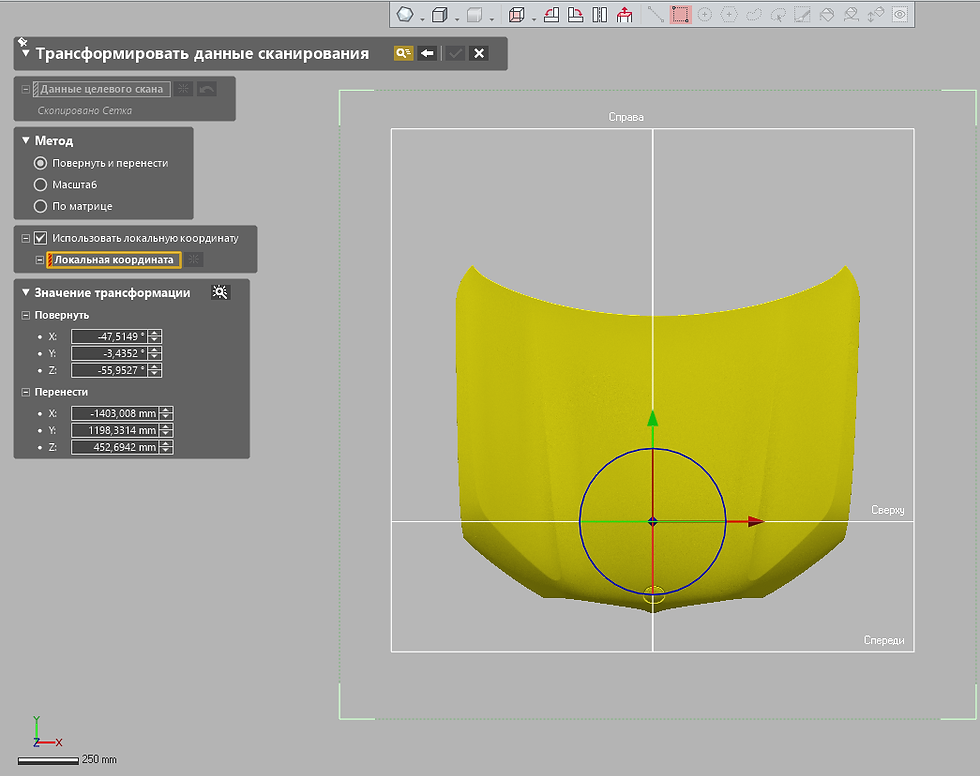980x776 pixels.
Task: Click the Локальная координата selection field
Action: tap(114, 260)
